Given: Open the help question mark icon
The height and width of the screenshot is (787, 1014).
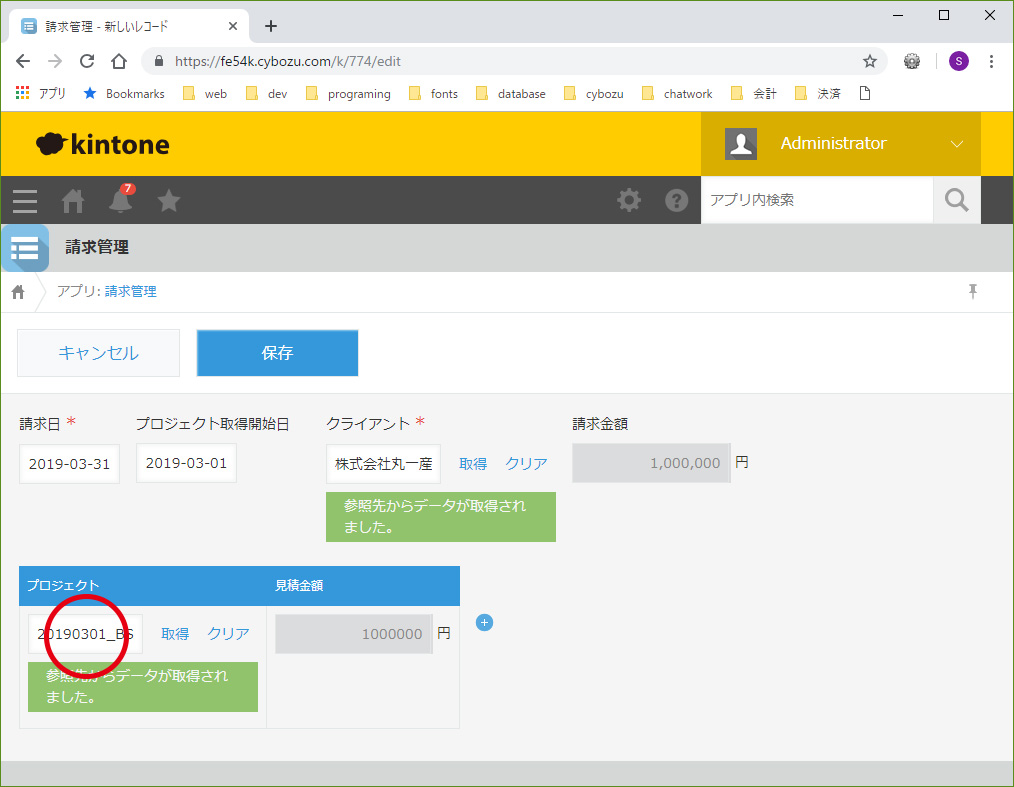Looking at the screenshot, I should pos(677,201).
